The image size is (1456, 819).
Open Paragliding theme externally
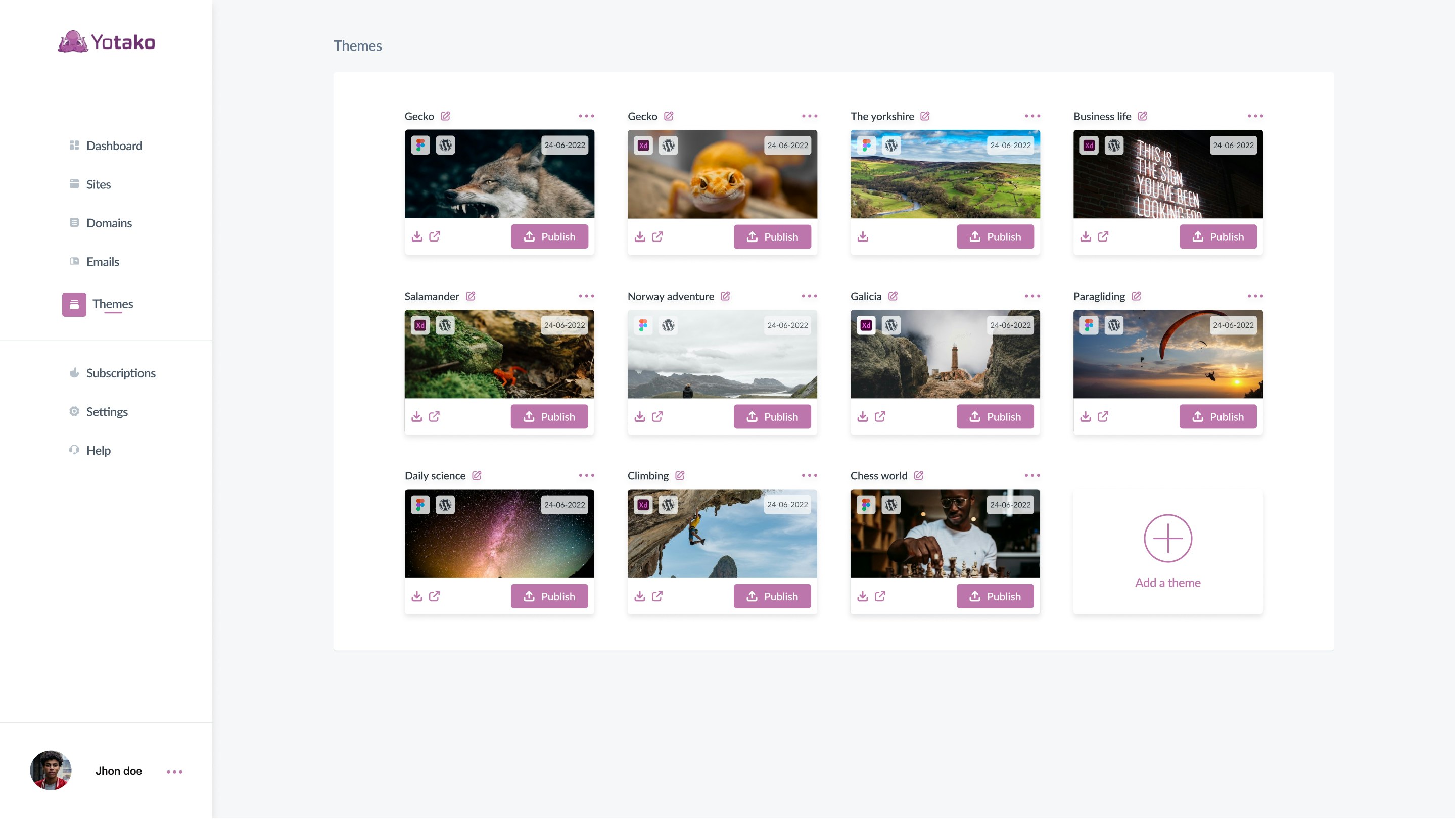(1103, 416)
